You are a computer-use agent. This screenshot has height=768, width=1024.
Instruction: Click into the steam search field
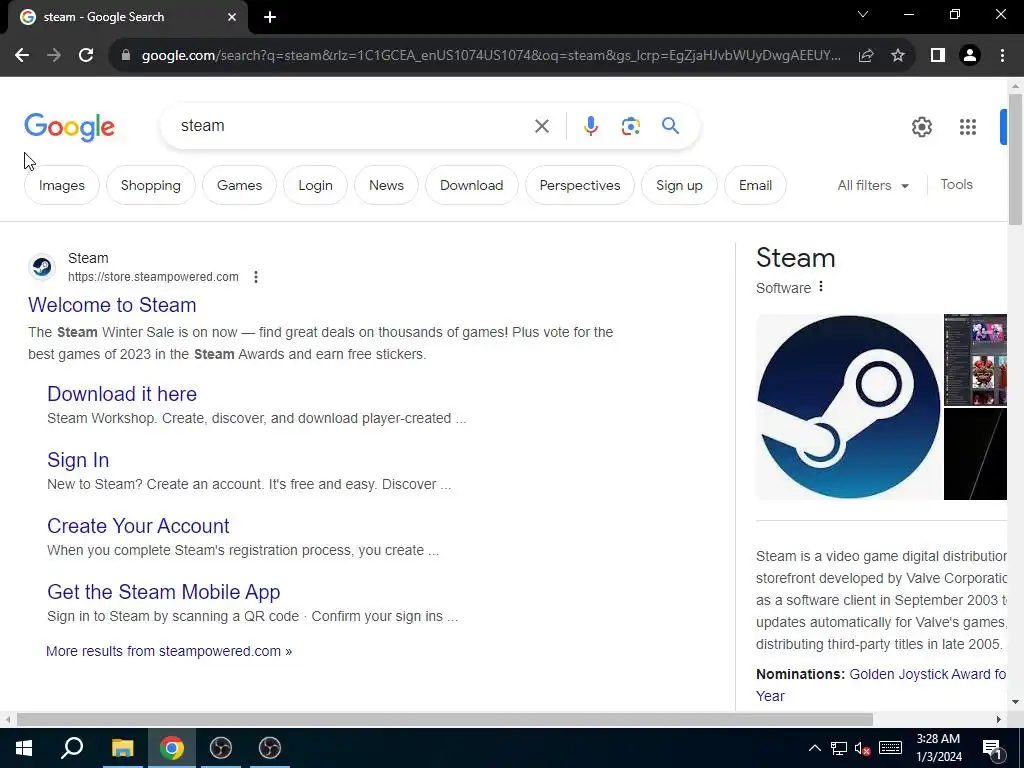point(346,125)
